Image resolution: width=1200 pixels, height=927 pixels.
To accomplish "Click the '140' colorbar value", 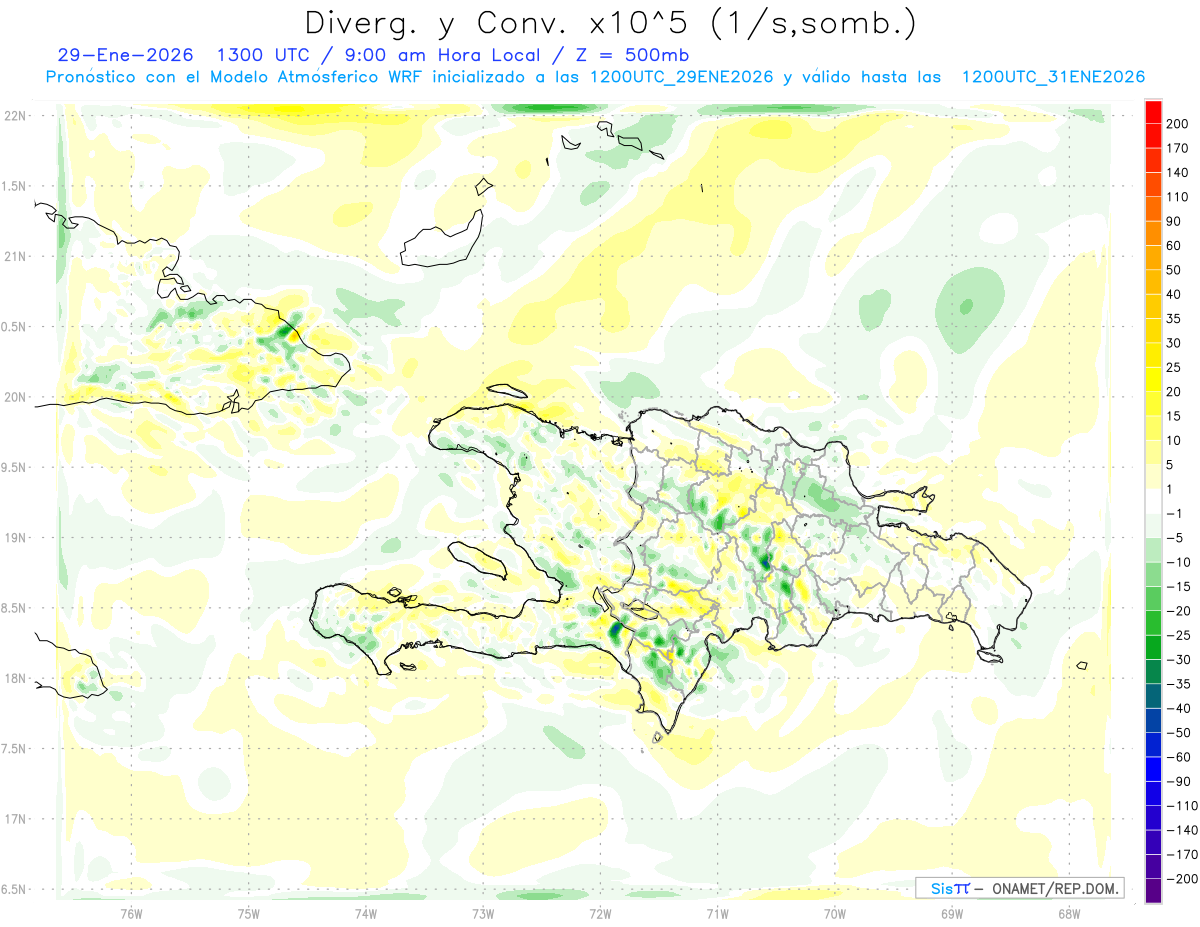I will [x=1179, y=172].
